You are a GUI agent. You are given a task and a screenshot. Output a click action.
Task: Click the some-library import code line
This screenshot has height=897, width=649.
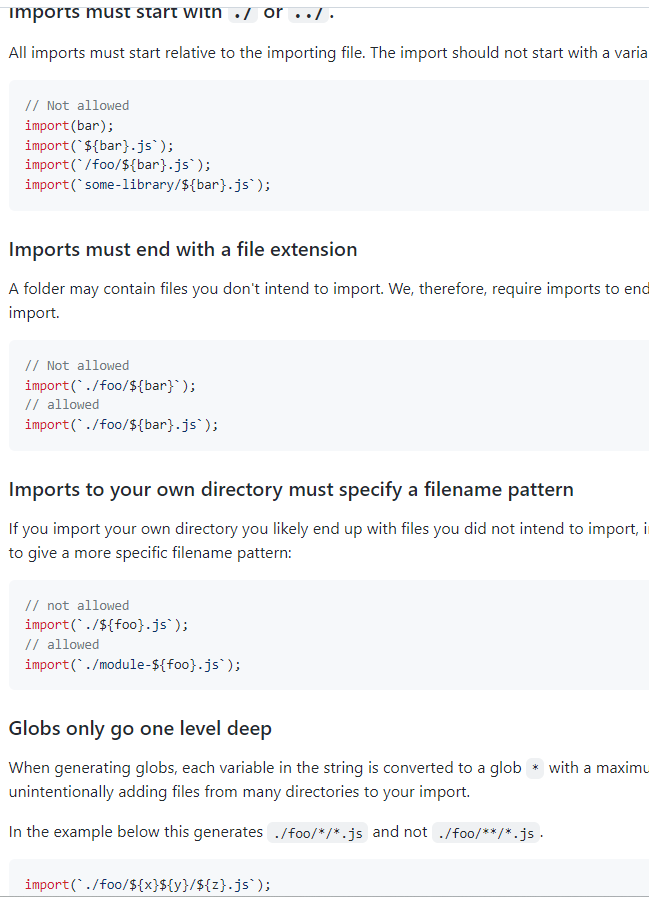[148, 185]
